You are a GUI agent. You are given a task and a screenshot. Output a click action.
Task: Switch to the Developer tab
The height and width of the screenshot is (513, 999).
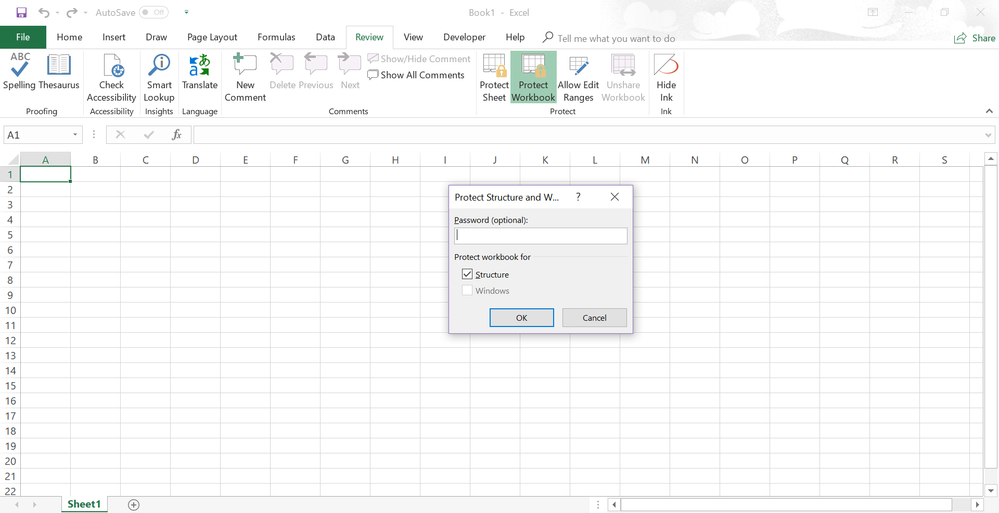point(464,38)
